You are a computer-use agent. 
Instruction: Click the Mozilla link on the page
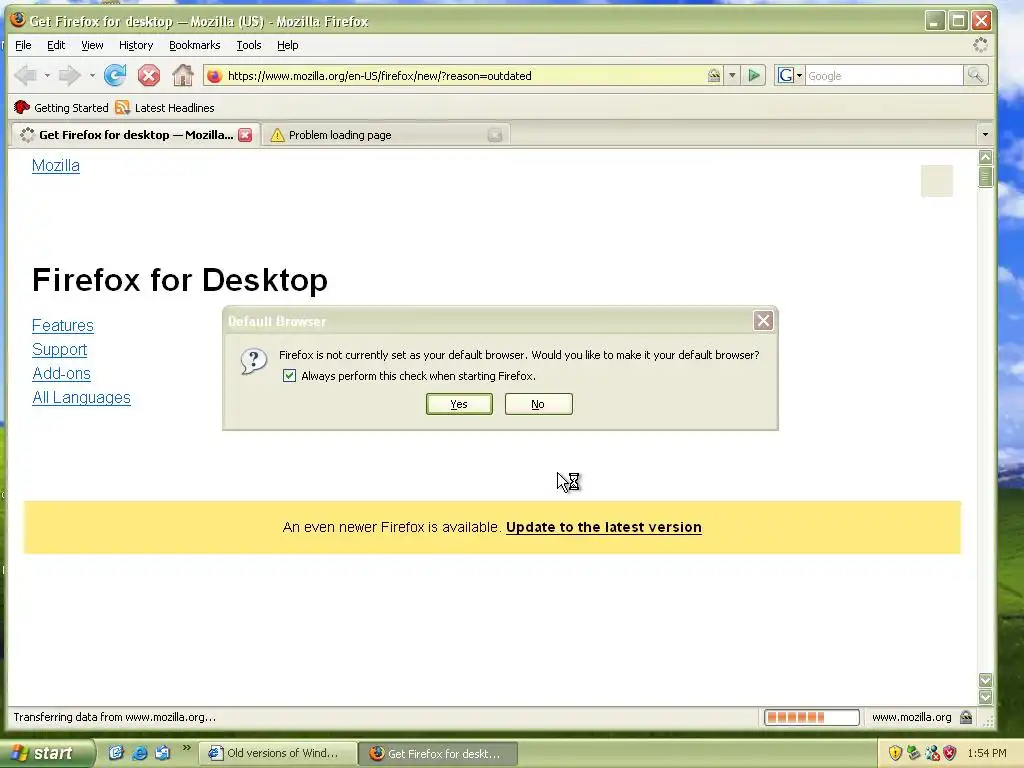click(56, 165)
